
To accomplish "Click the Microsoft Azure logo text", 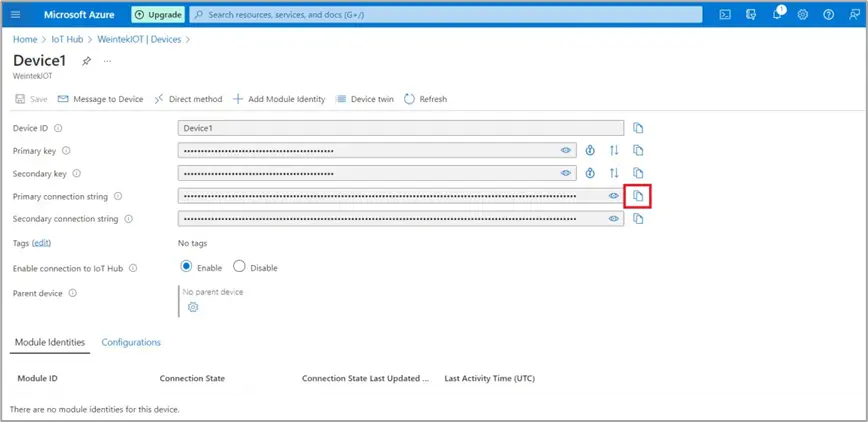I will (79, 15).
